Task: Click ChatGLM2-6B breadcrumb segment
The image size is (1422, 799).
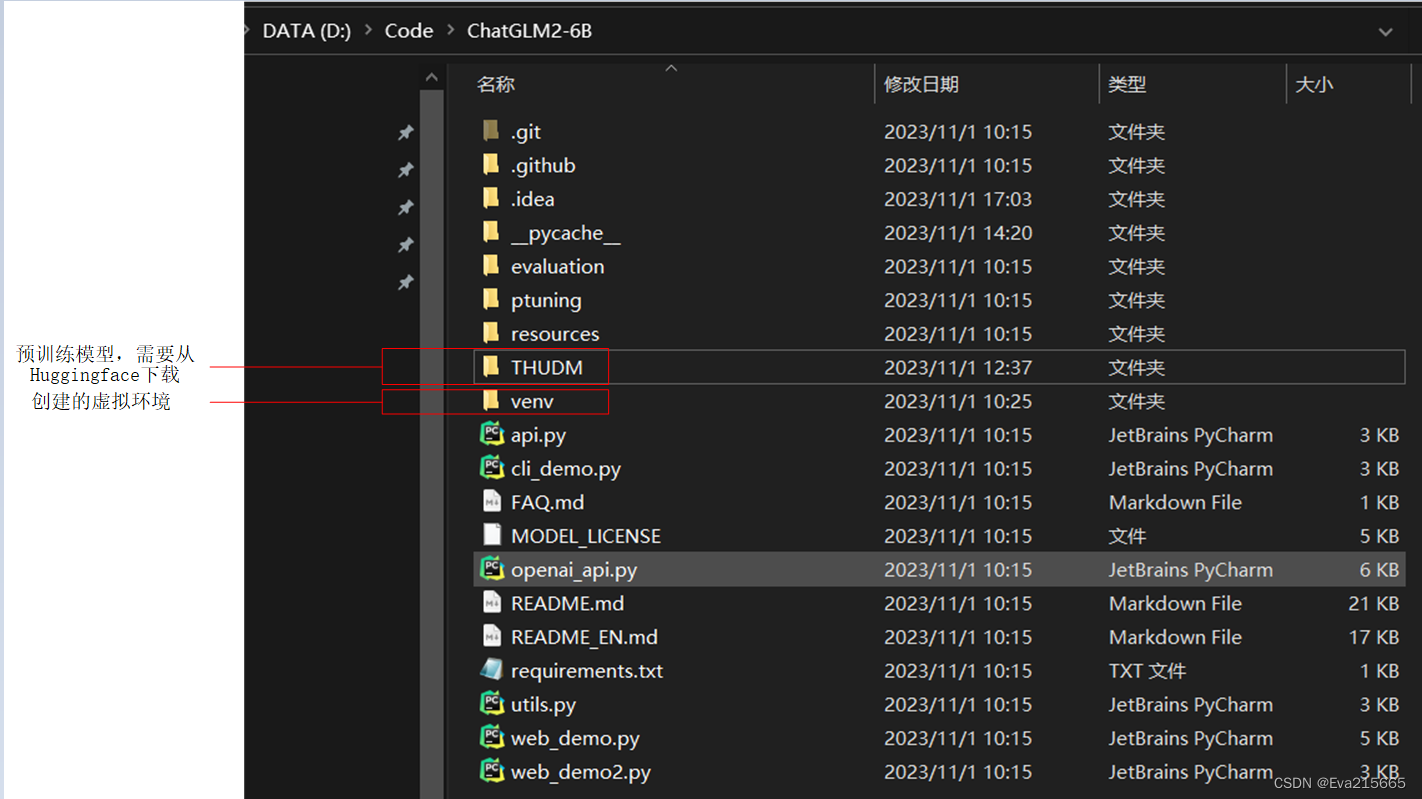Action: pos(529,31)
